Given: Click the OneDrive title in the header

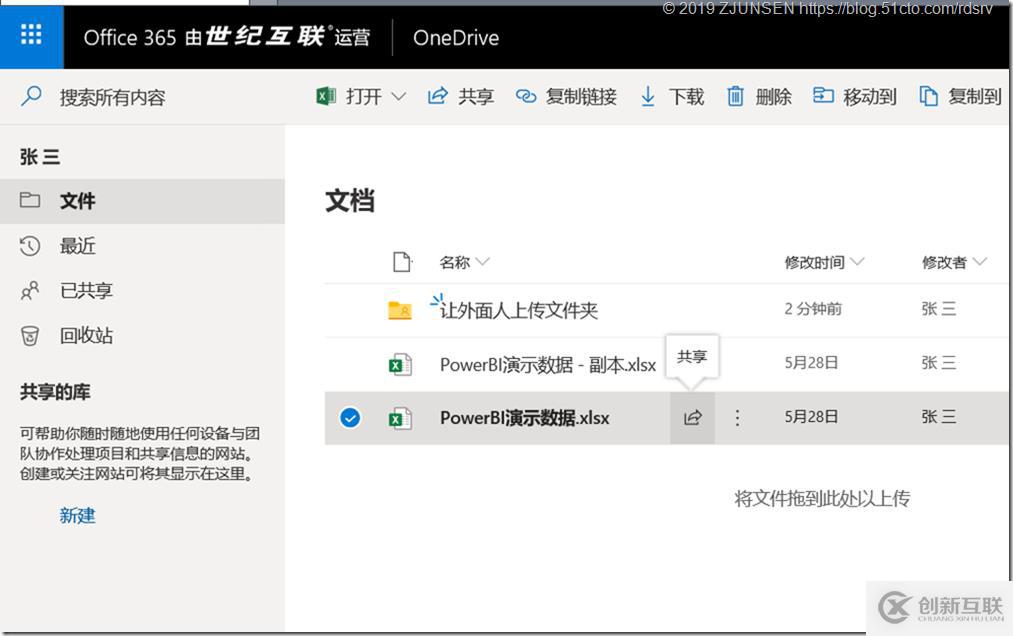Looking at the screenshot, I should coord(456,37).
